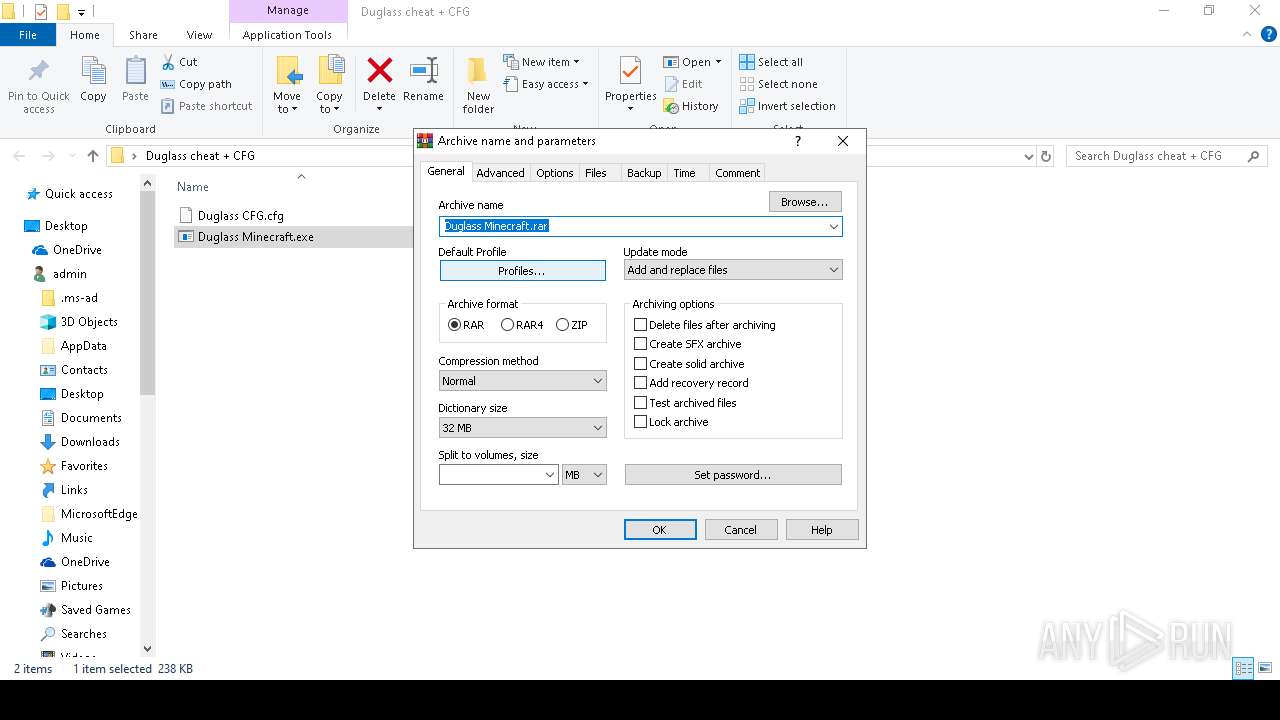Switch to the Backup tab
The width and height of the screenshot is (1280, 720).
644,173
